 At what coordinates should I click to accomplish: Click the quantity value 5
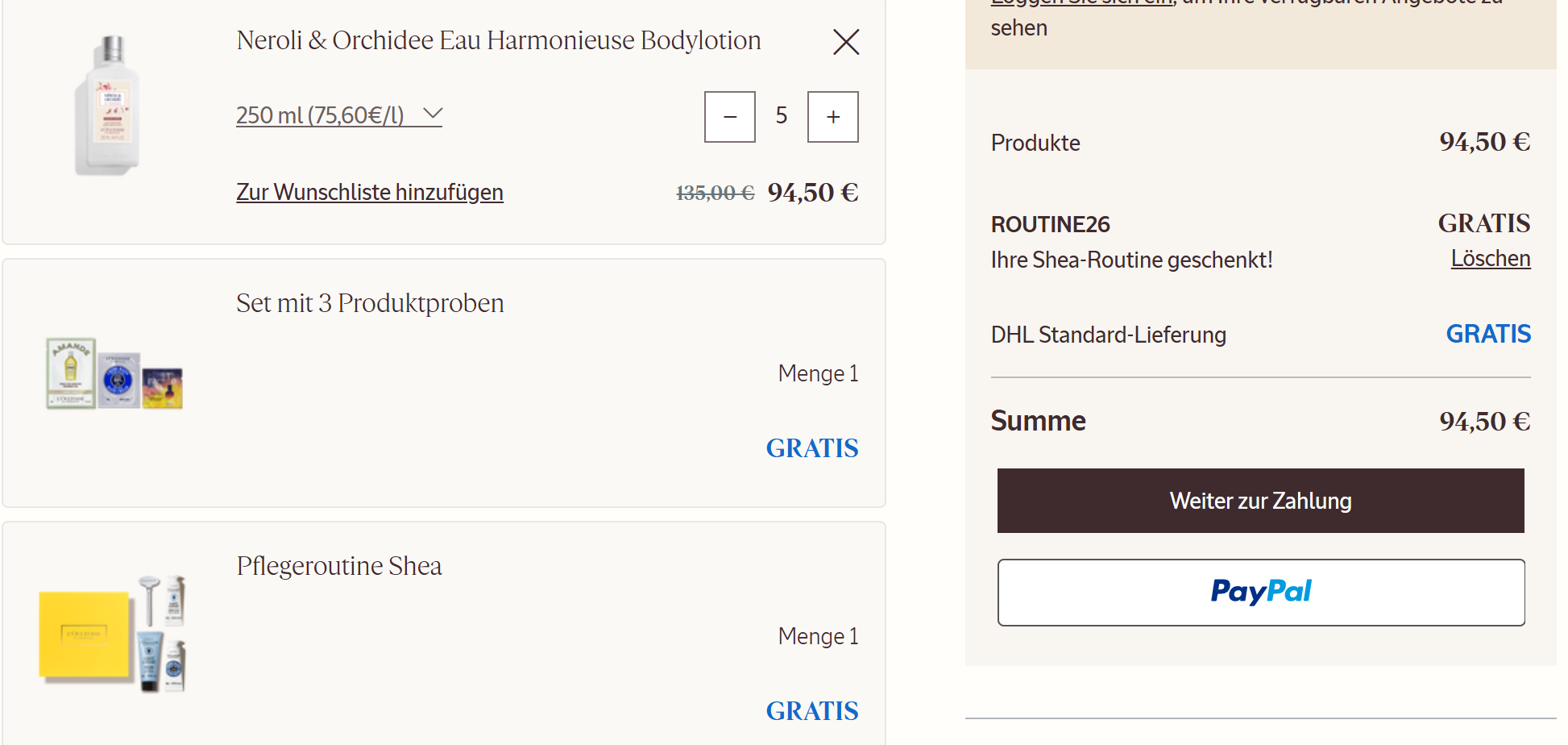pyautogui.click(x=782, y=116)
